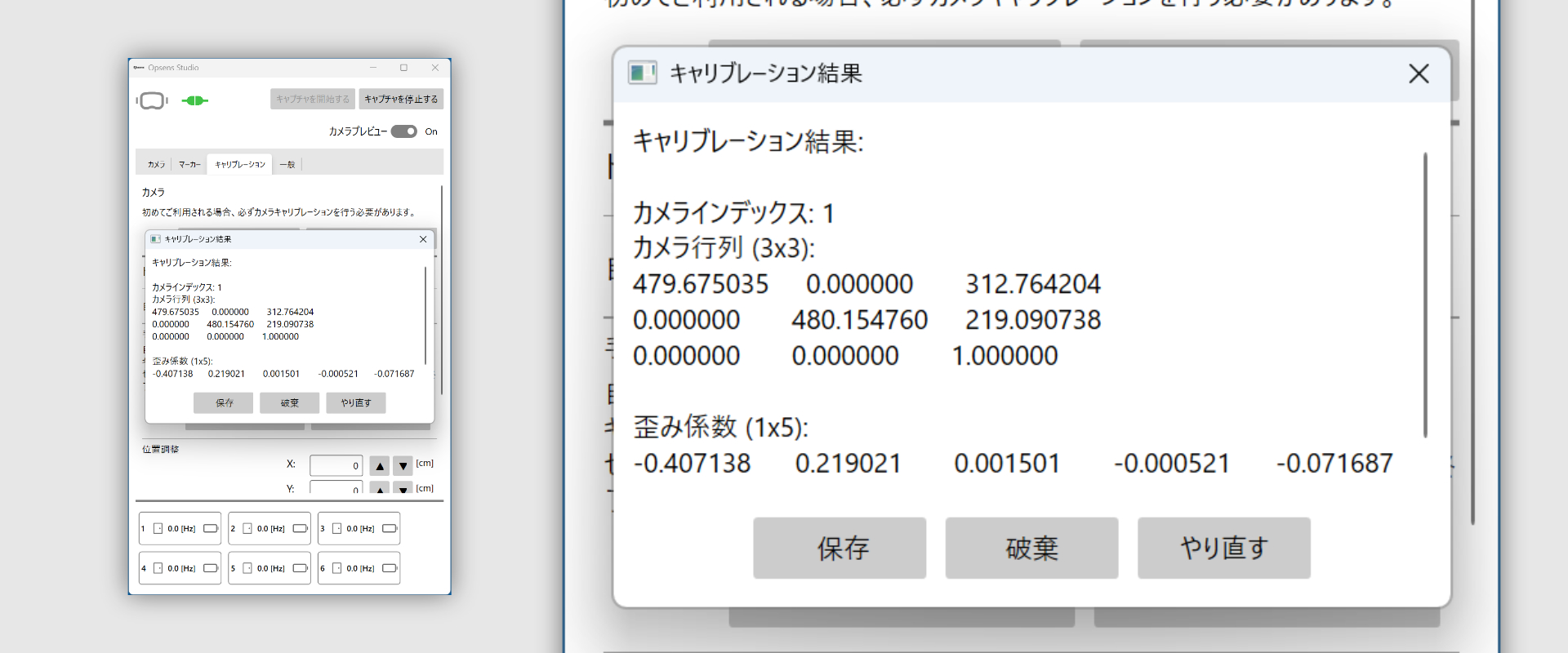Click coefficient -0.071687 in the small dialog
This screenshot has width=1568, height=653.
tap(394, 374)
